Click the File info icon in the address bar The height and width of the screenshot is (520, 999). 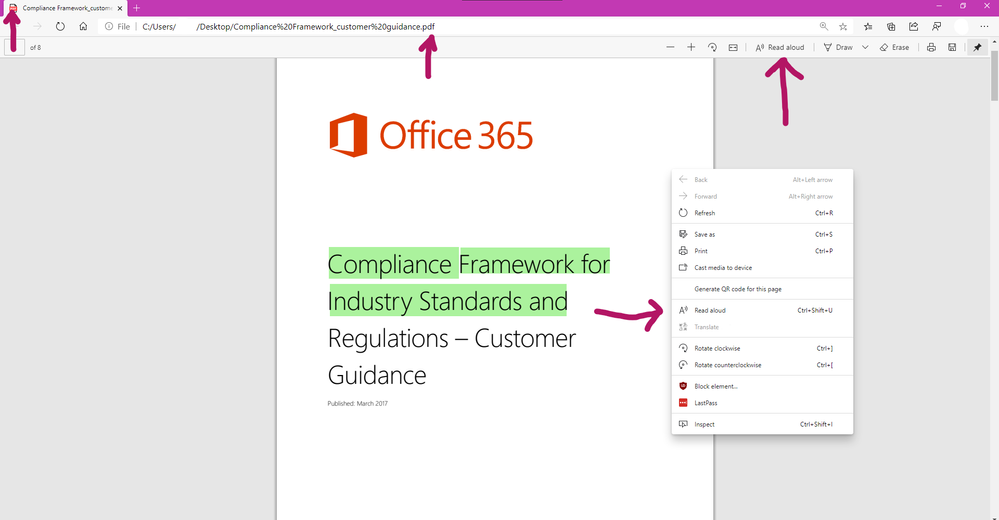tap(117, 27)
